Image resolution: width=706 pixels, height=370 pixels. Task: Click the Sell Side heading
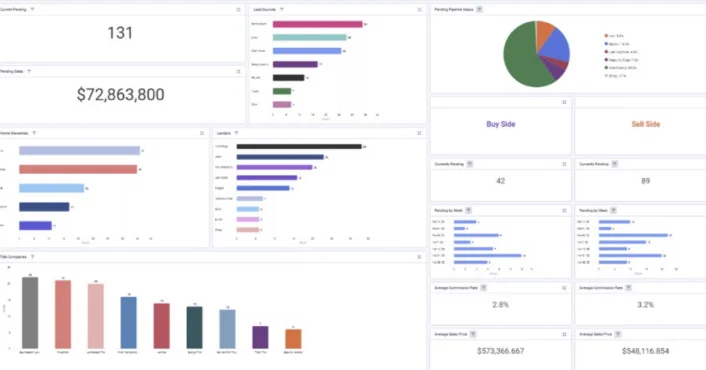coord(646,124)
